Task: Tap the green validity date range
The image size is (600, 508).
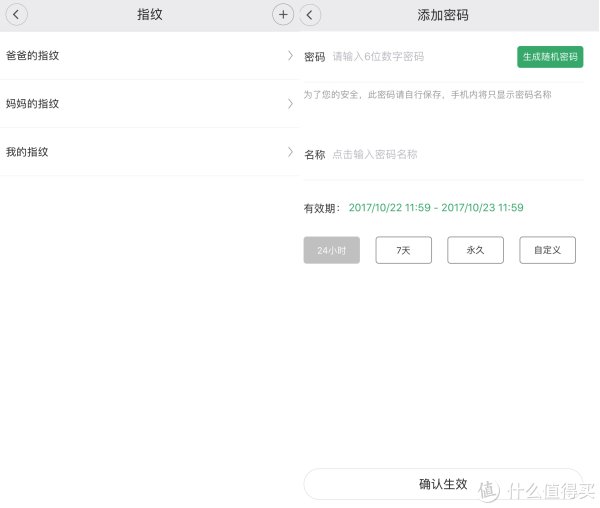Action: pyautogui.click(x=436, y=208)
